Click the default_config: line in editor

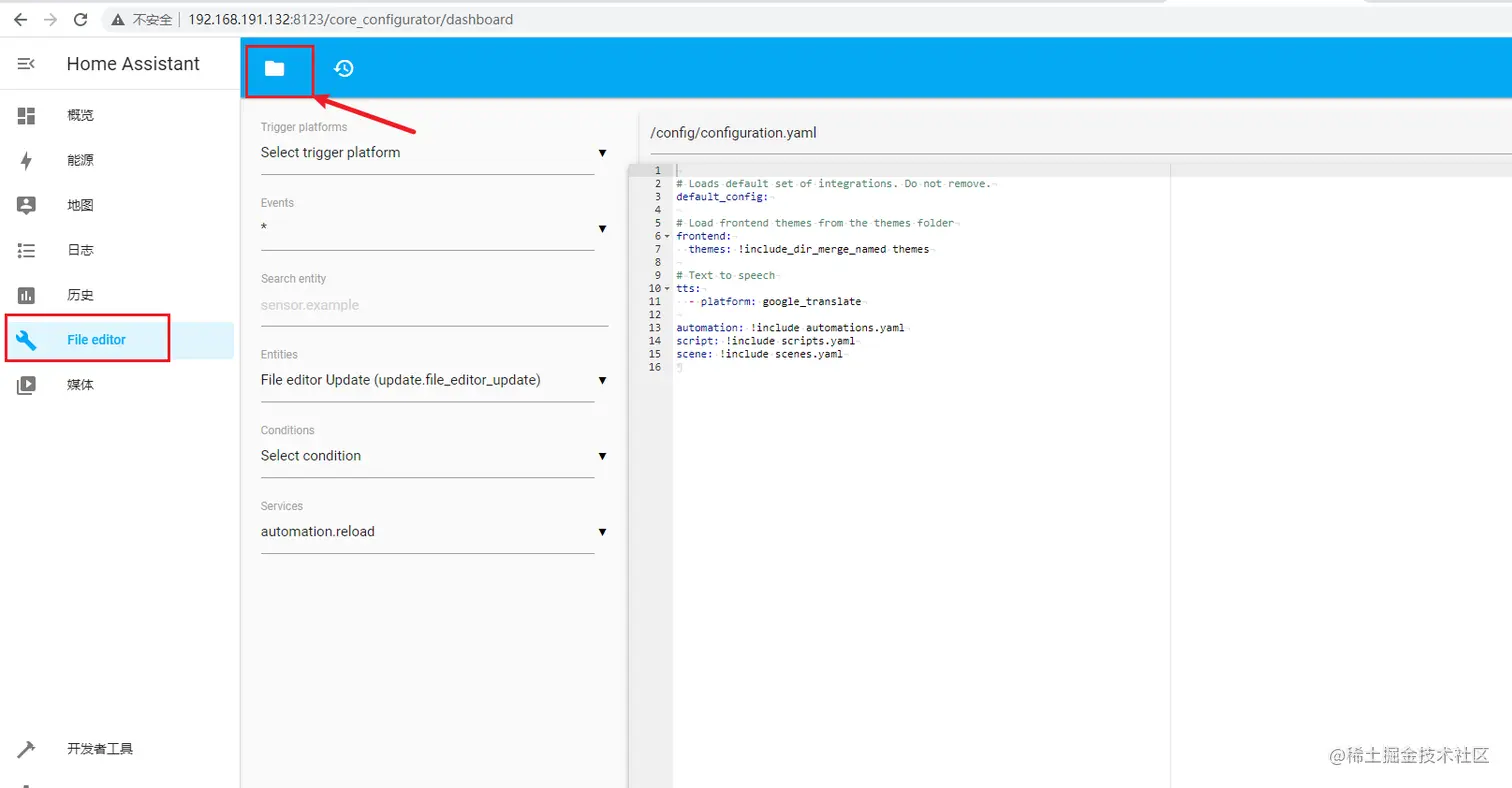722,197
